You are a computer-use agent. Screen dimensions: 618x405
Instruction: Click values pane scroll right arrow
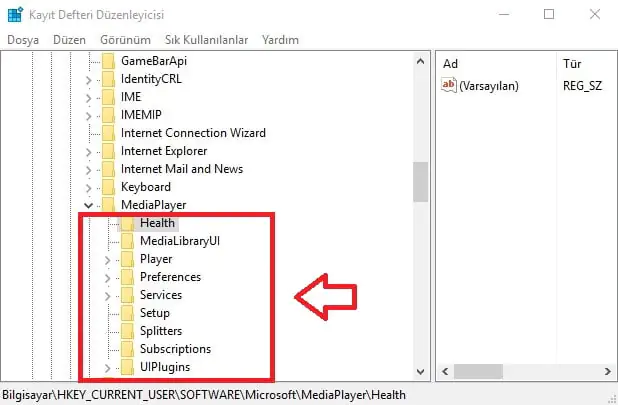point(607,372)
